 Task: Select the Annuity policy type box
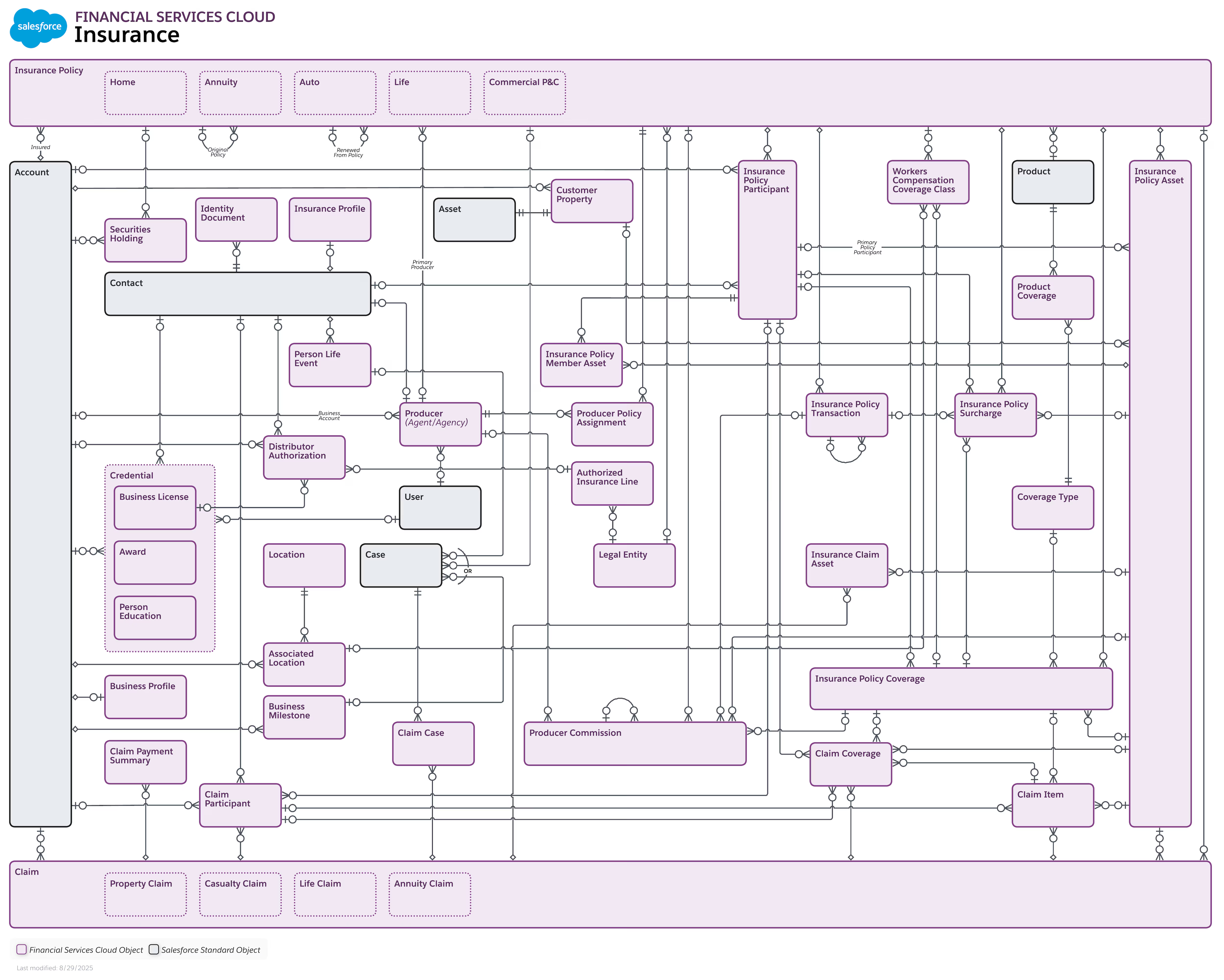tap(240, 93)
